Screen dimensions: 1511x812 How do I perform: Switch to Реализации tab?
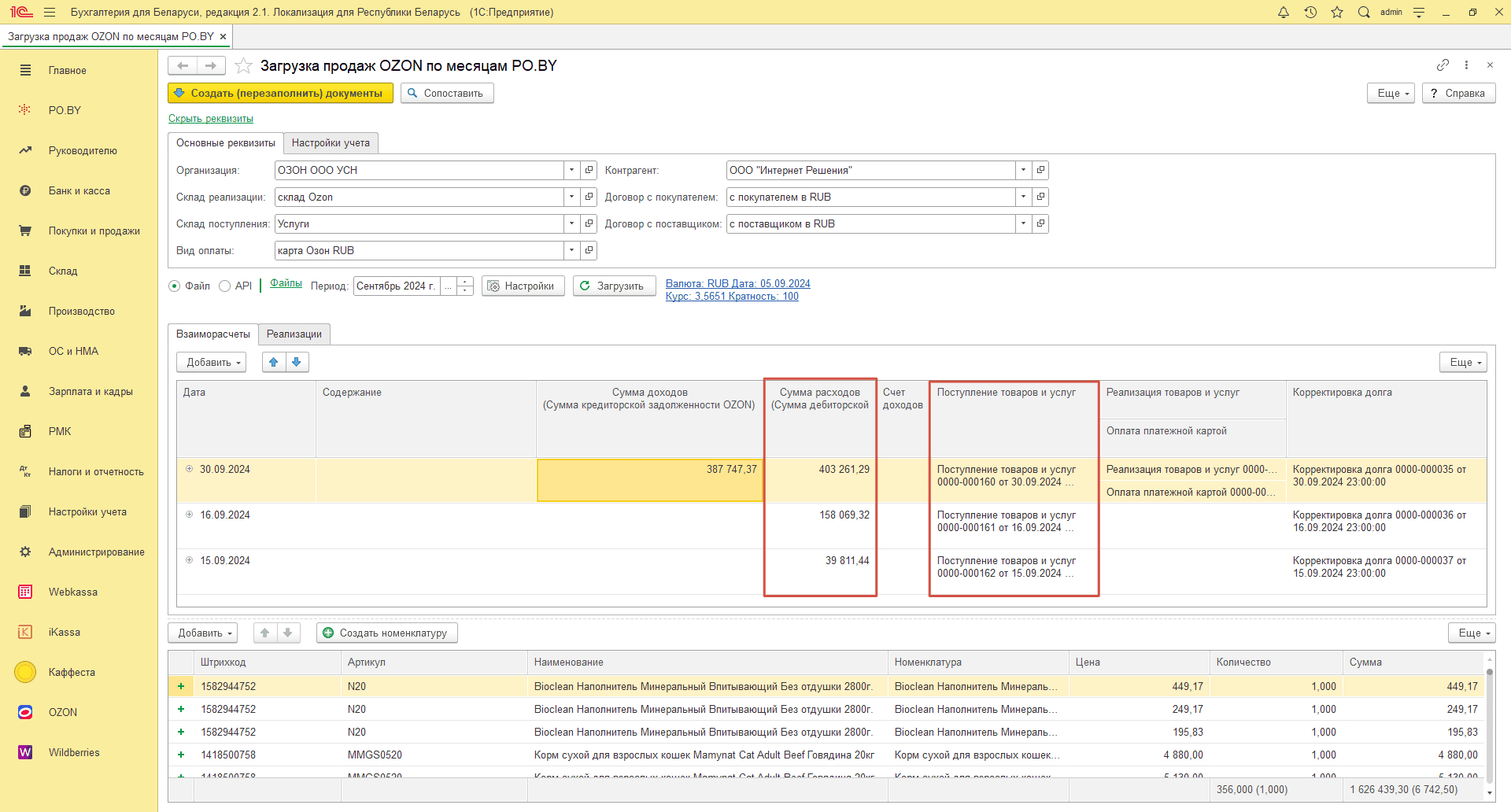tap(294, 334)
